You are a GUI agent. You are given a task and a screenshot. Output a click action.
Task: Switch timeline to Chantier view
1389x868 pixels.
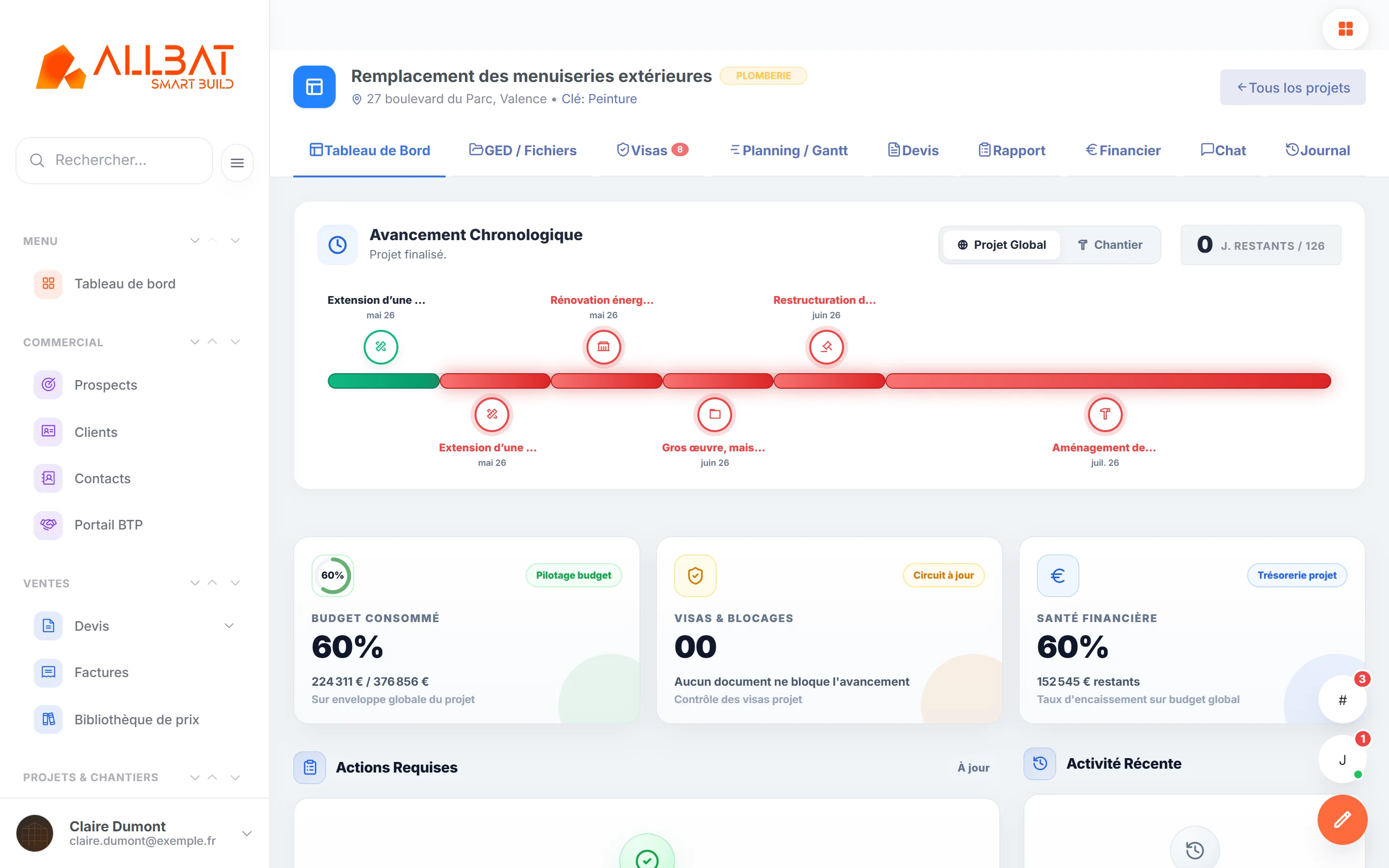click(1109, 245)
